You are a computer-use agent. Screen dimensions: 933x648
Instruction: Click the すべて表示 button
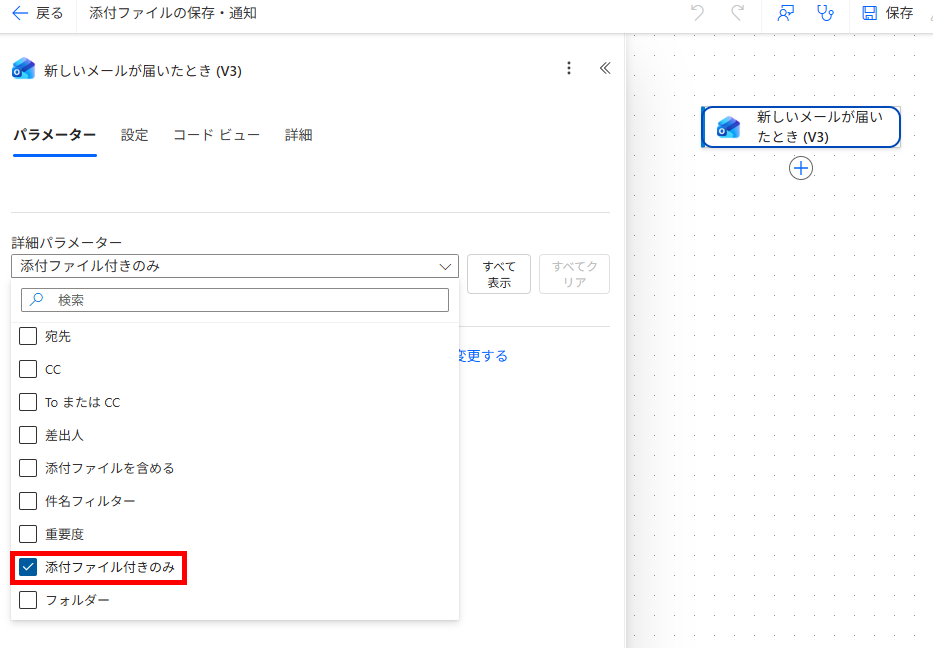pos(499,274)
